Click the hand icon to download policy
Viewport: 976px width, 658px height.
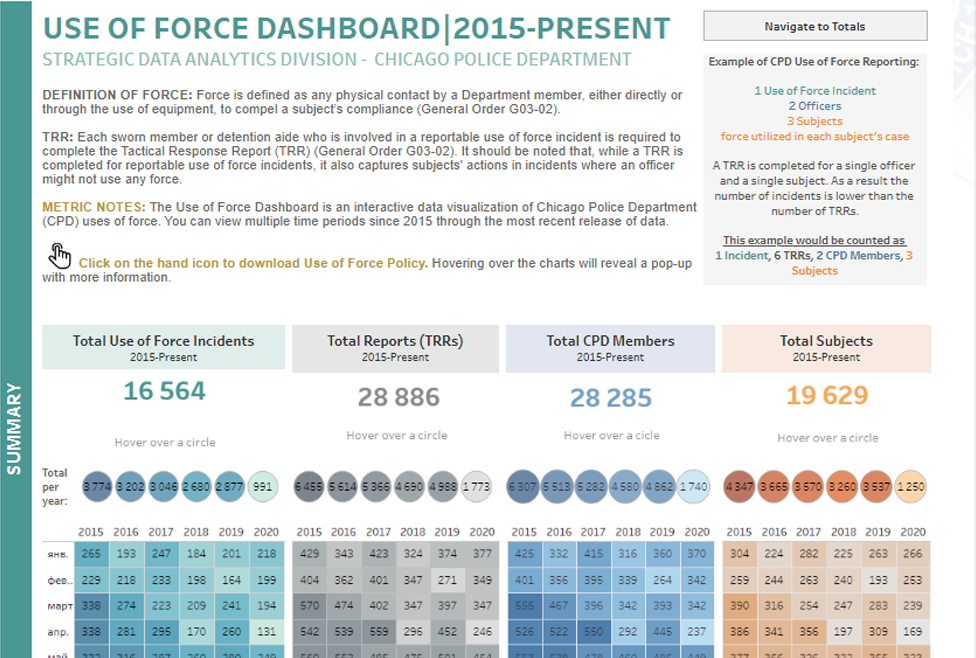(59, 255)
